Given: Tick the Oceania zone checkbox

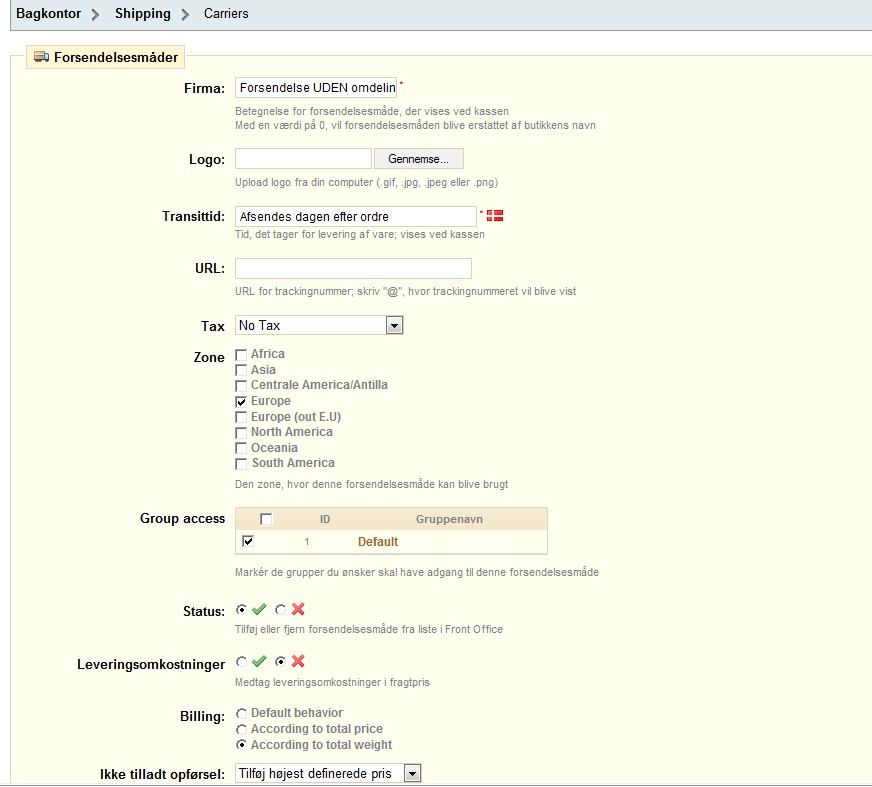Looking at the screenshot, I should 241,448.
